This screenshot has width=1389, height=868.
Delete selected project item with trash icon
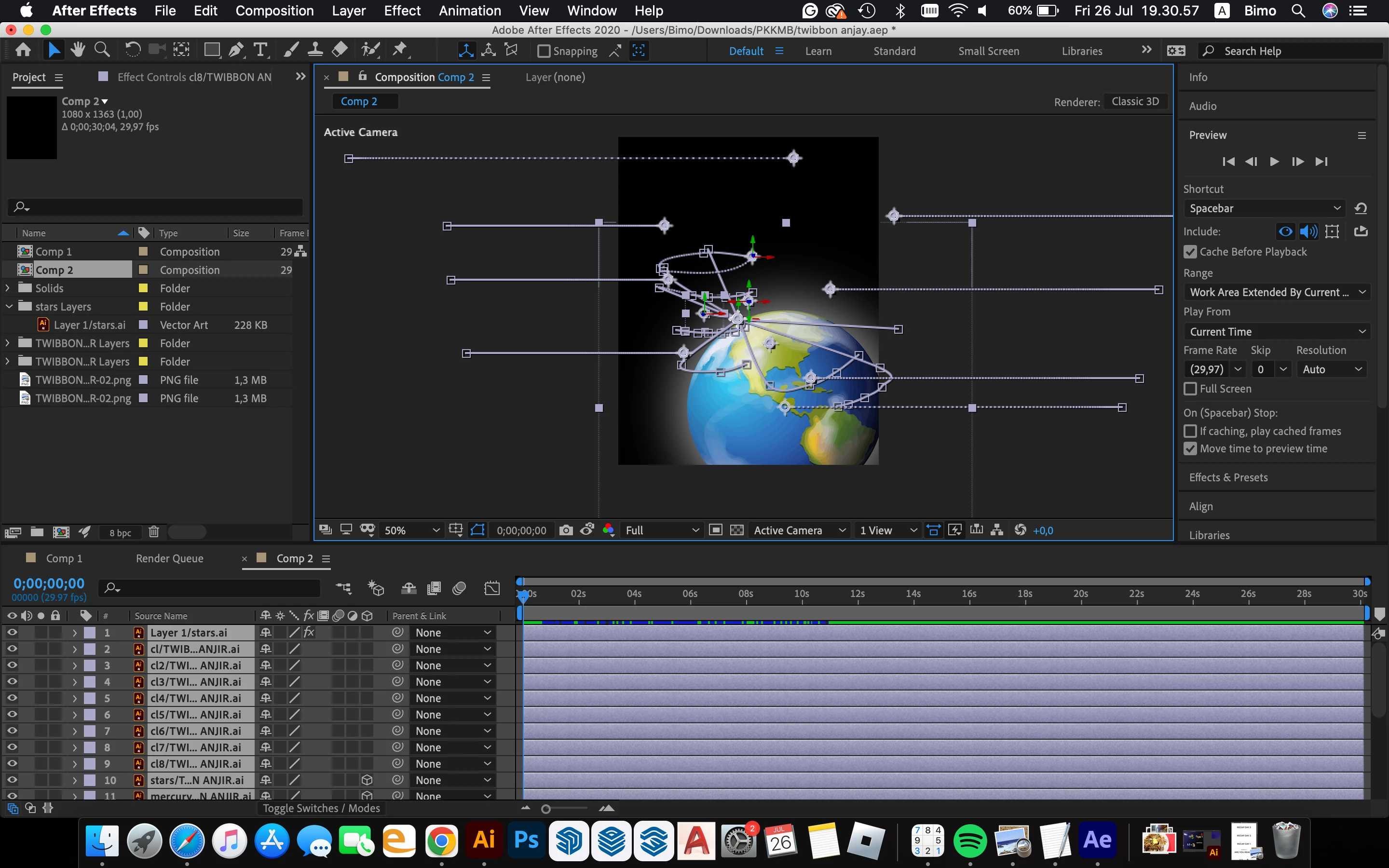coord(153,532)
